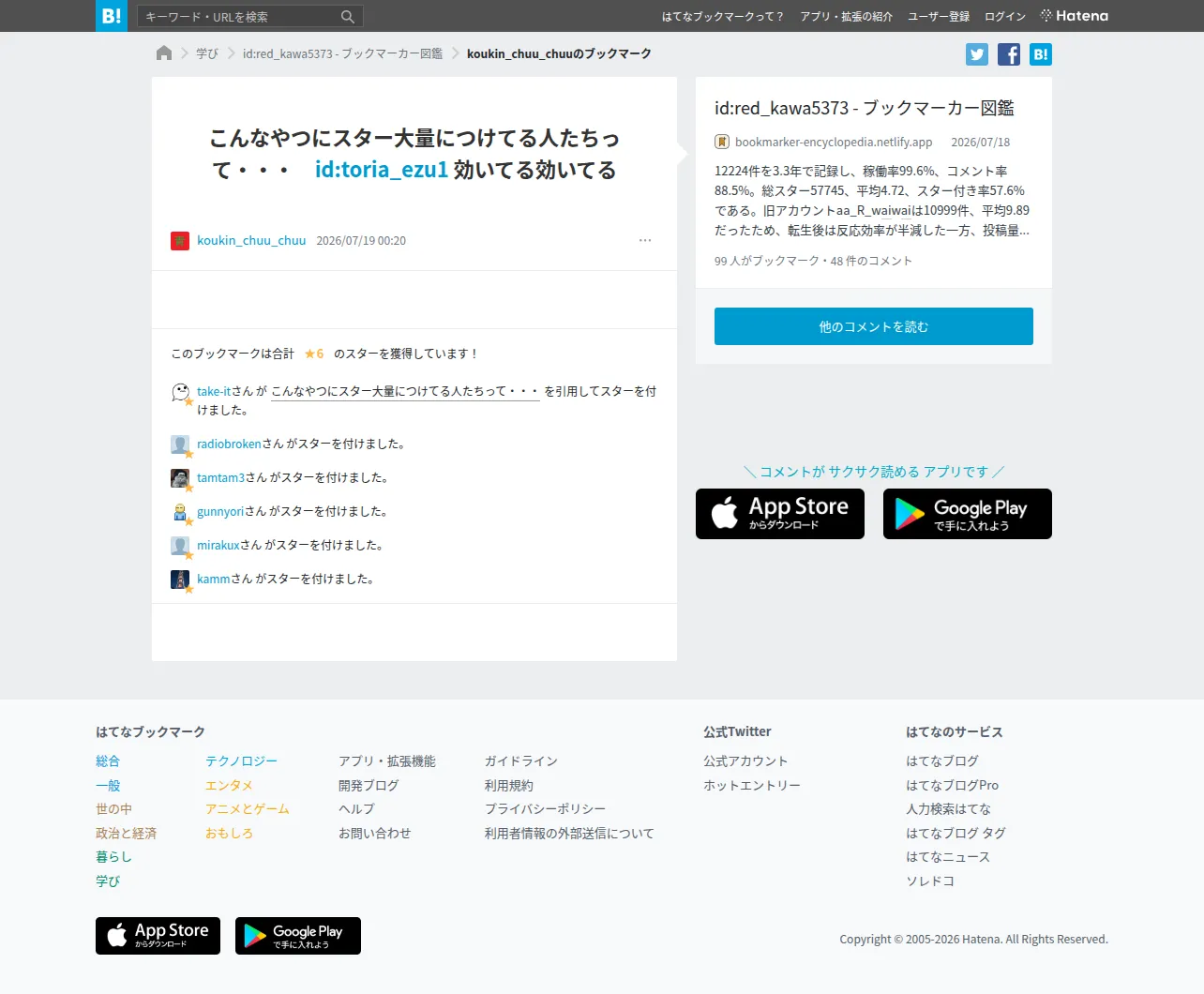Open the id:toria_ezu1 mention link
The image size is (1204, 994).
tap(382, 170)
